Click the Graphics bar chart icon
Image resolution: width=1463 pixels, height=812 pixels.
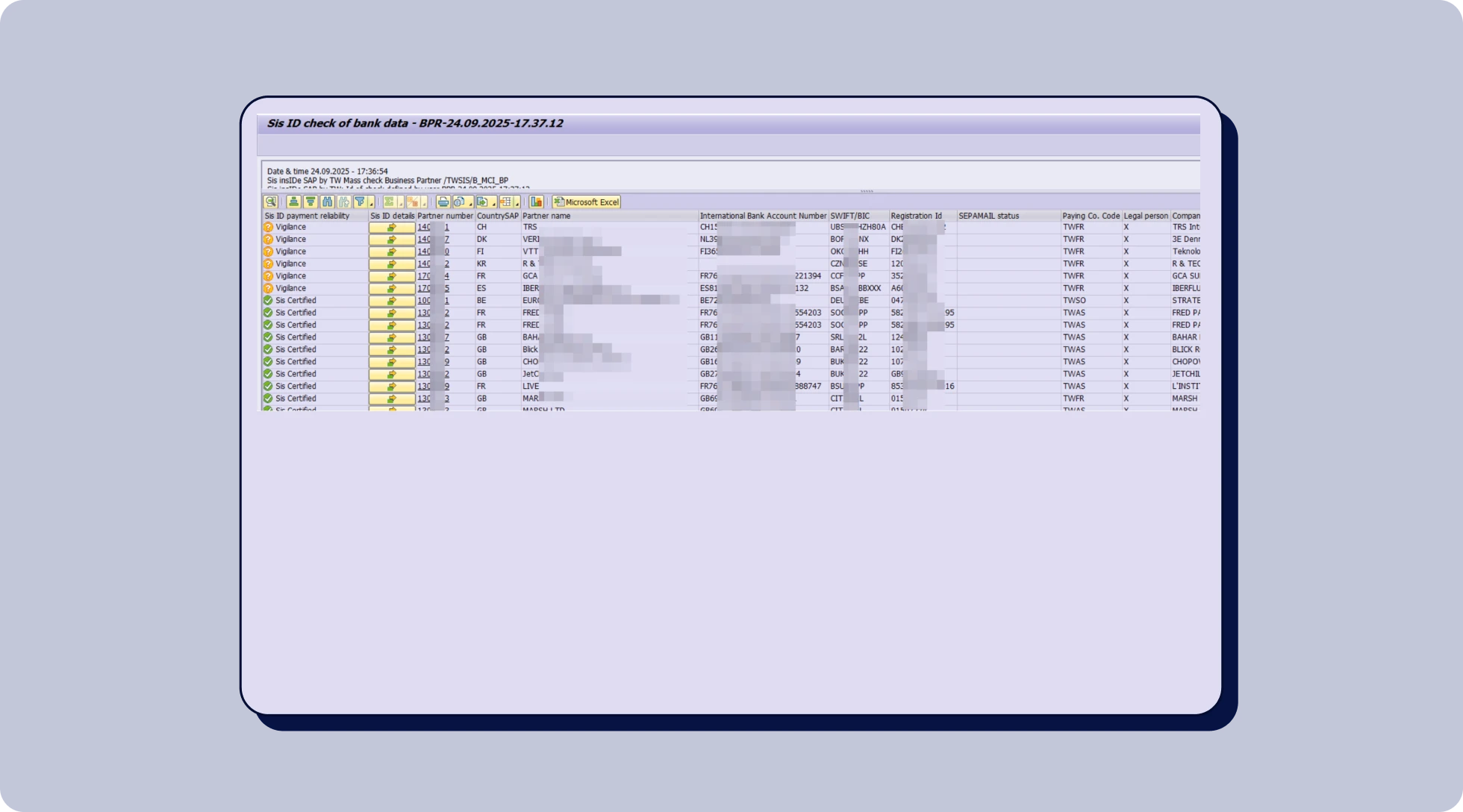[x=537, y=202]
